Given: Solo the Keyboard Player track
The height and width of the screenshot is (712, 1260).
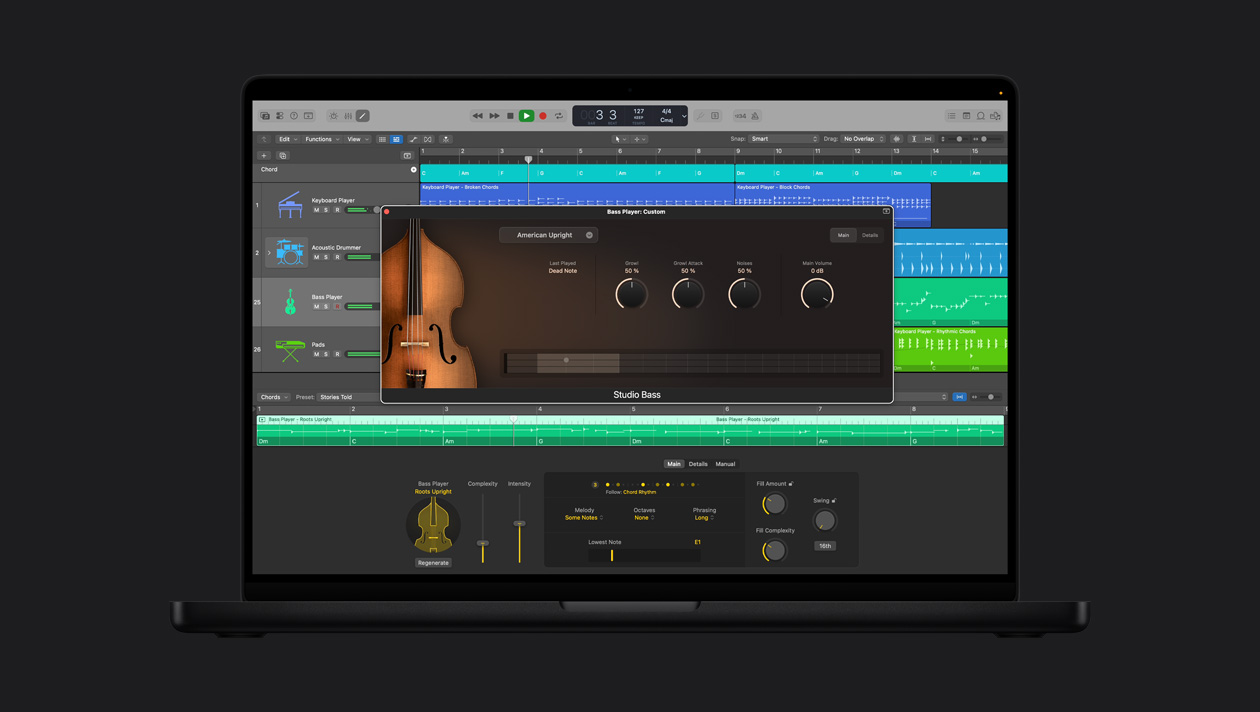Looking at the screenshot, I should [325, 210].
